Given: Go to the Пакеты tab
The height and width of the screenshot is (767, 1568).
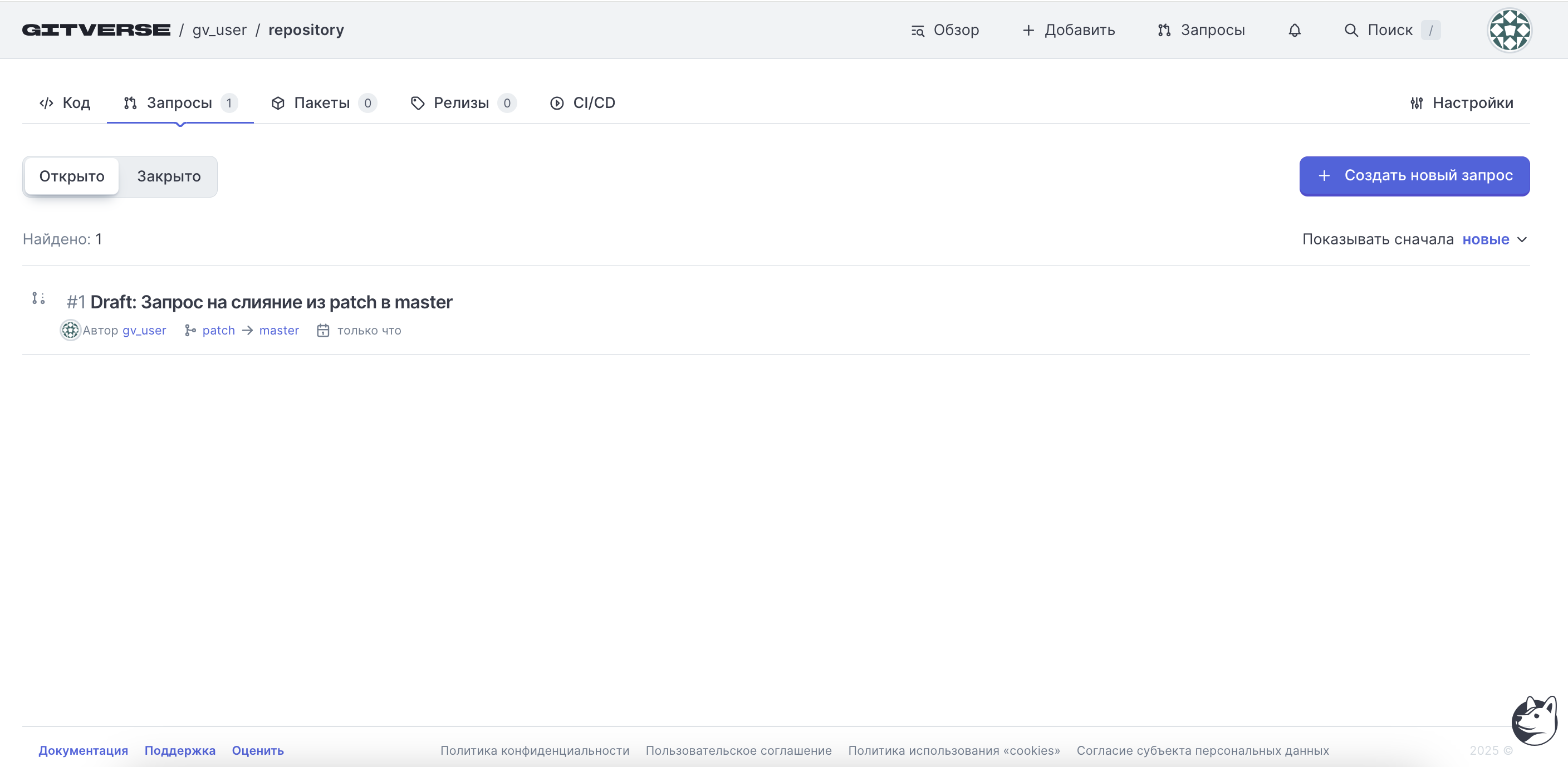Looking at the screenshot, I should (x=323, y=103).
